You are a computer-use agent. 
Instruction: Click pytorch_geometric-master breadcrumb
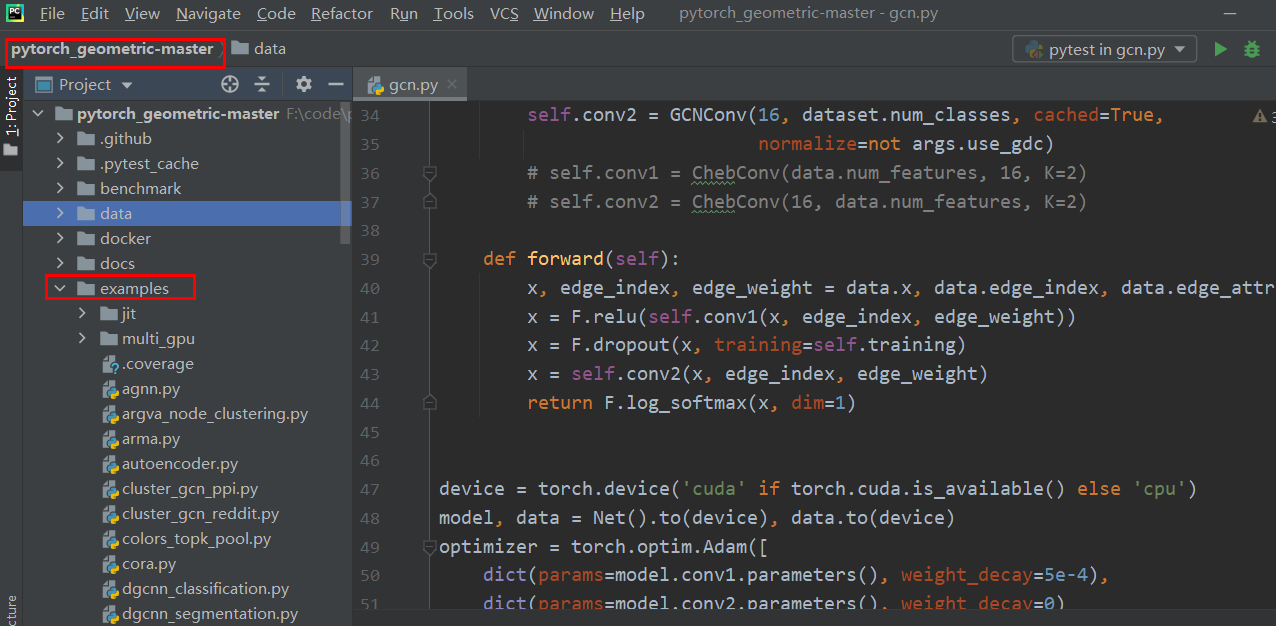(x=112, y=49)
